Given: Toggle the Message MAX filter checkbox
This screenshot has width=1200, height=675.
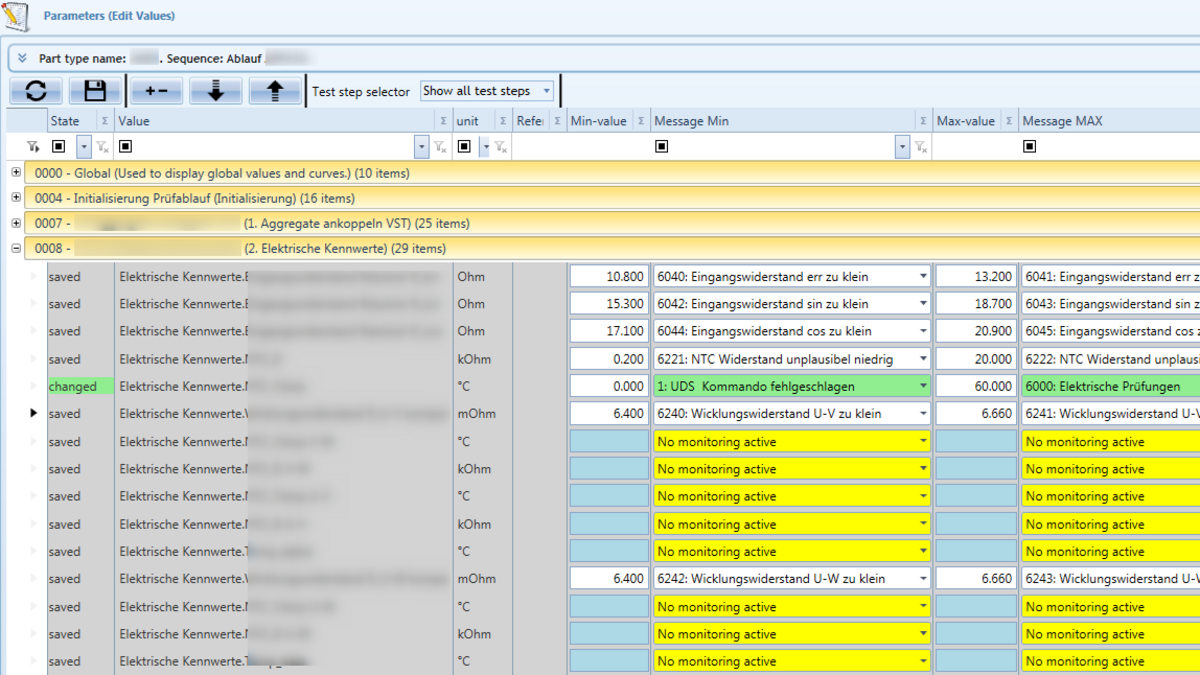Looking at the screenshot, I should pyautogui.click(x=1029, y=147).
